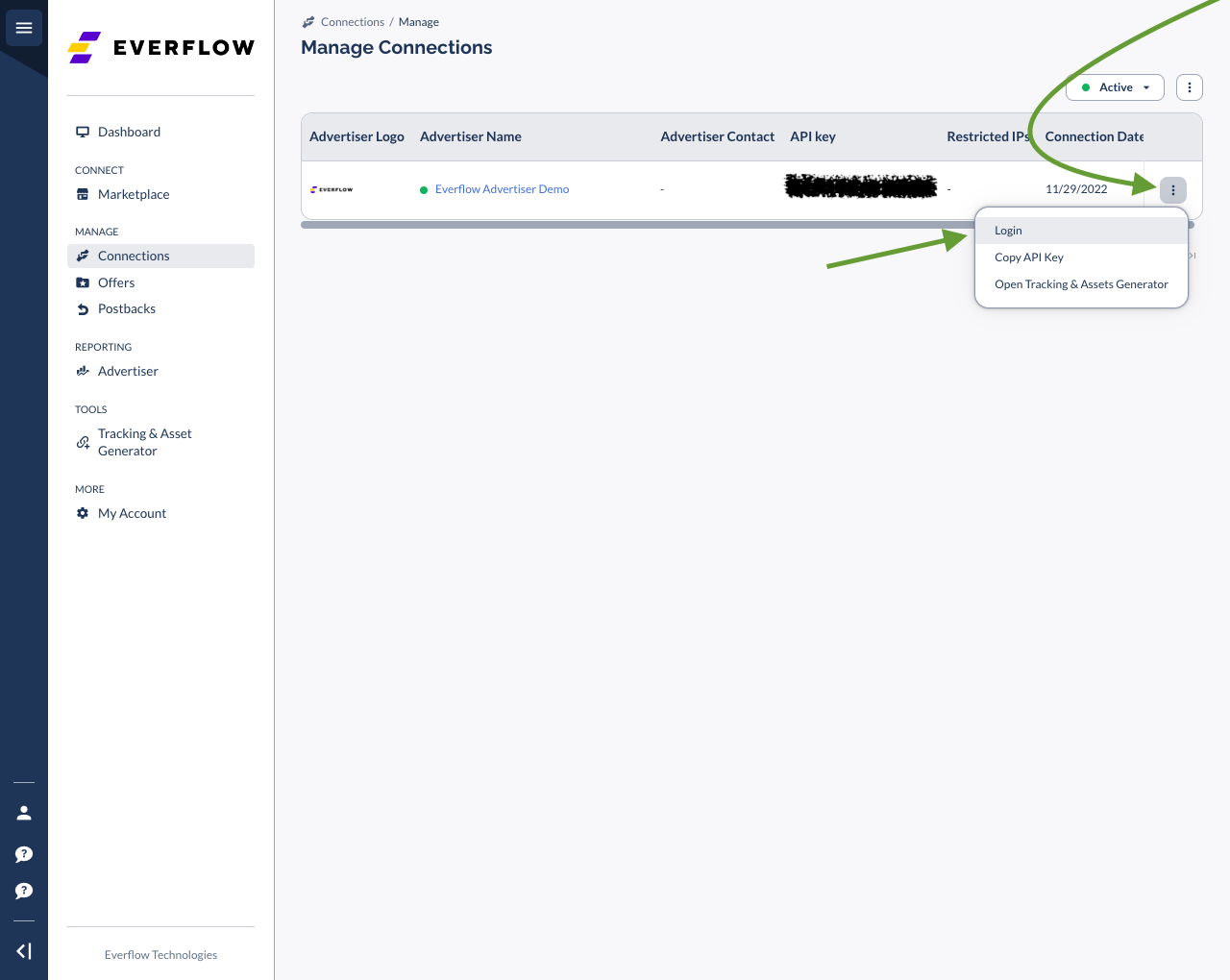Click the Everflow logo
1230x980 pixels.
click(x=161, y=47)
